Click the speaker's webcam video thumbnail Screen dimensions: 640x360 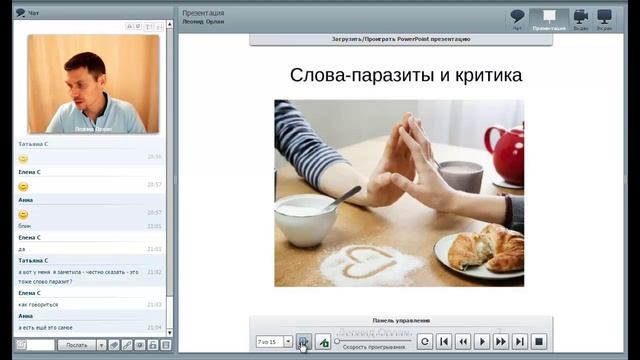point(93,84)
